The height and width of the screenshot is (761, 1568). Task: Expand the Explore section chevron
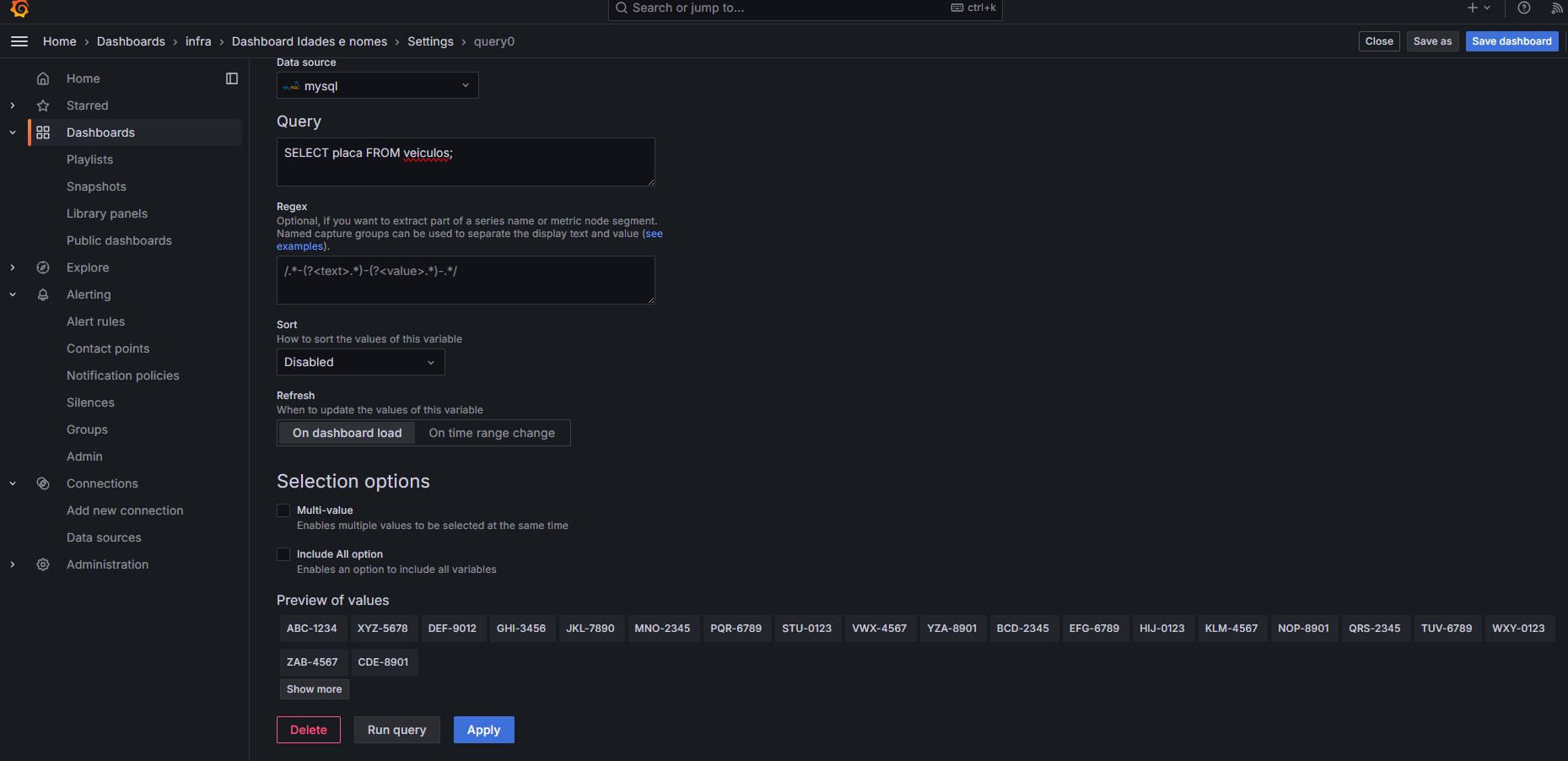point(13,267)
